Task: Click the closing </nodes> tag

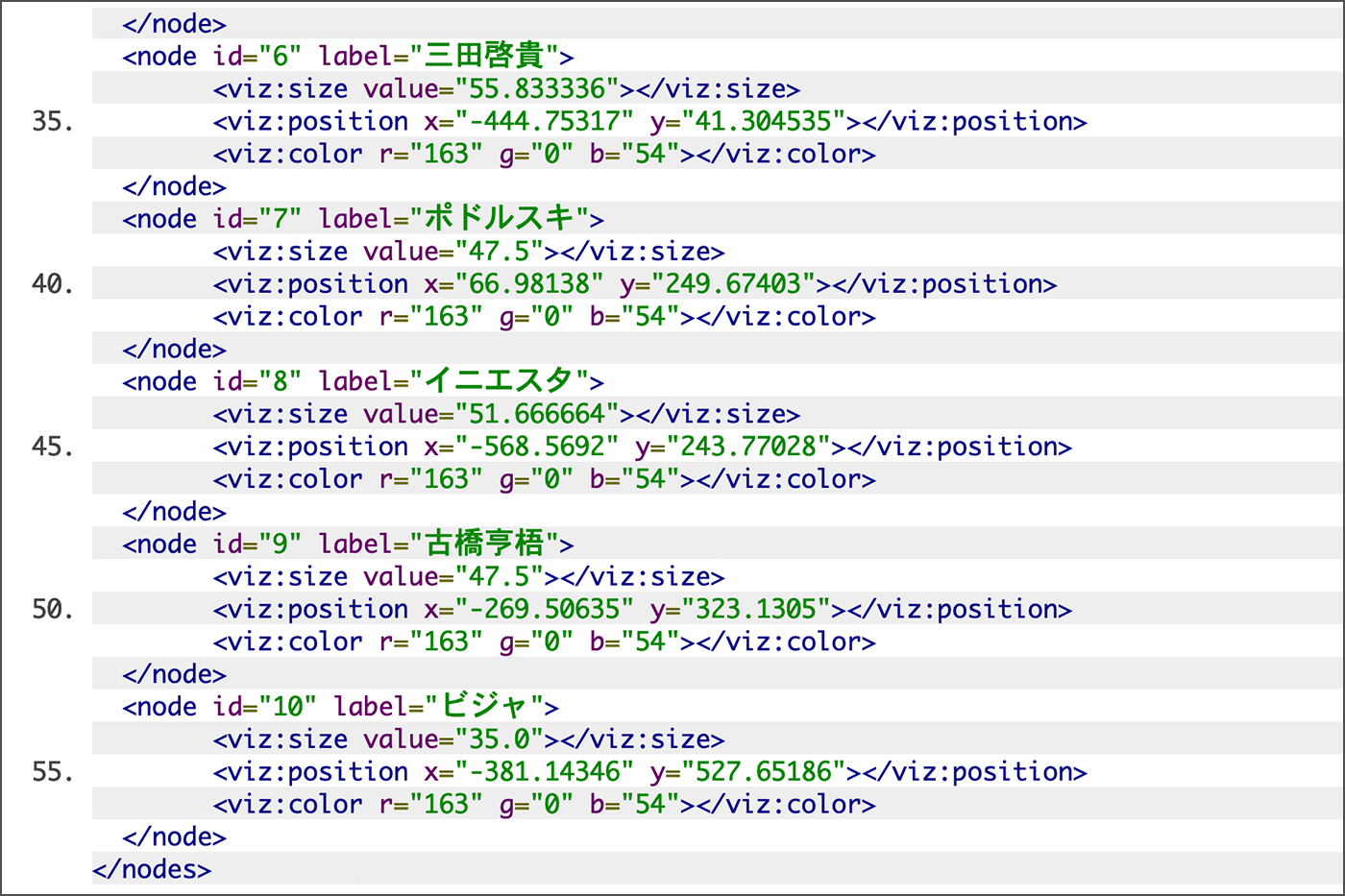Action: click(152, 870)
